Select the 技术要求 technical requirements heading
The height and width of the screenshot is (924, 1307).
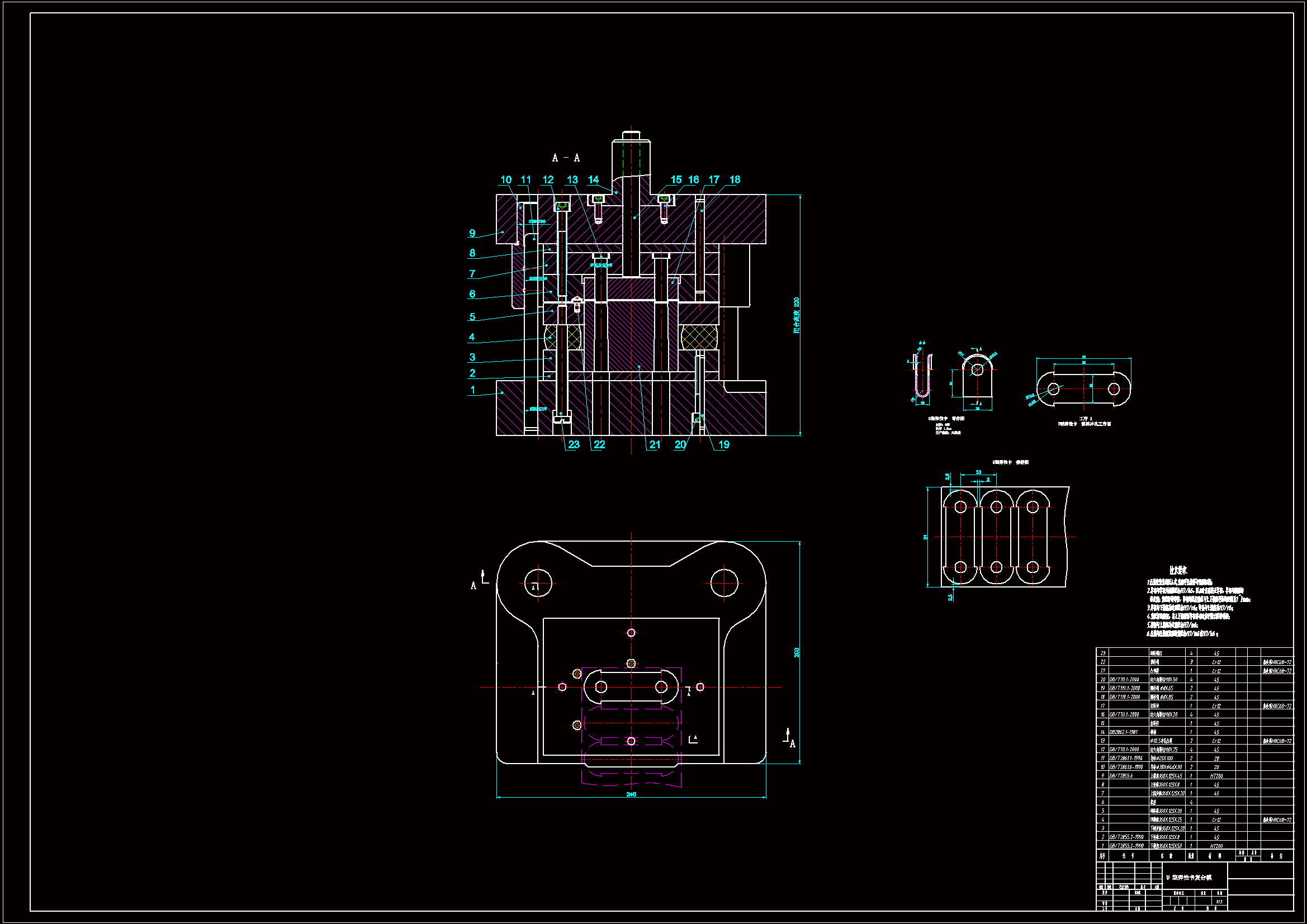click(1178, 570)
